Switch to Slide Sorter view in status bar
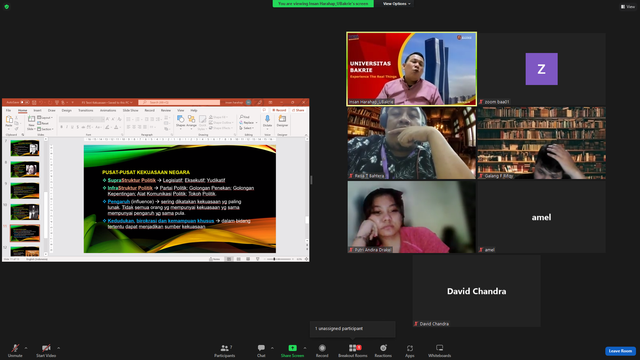Screen dimensions: 640x360 [x=238, y=259]
